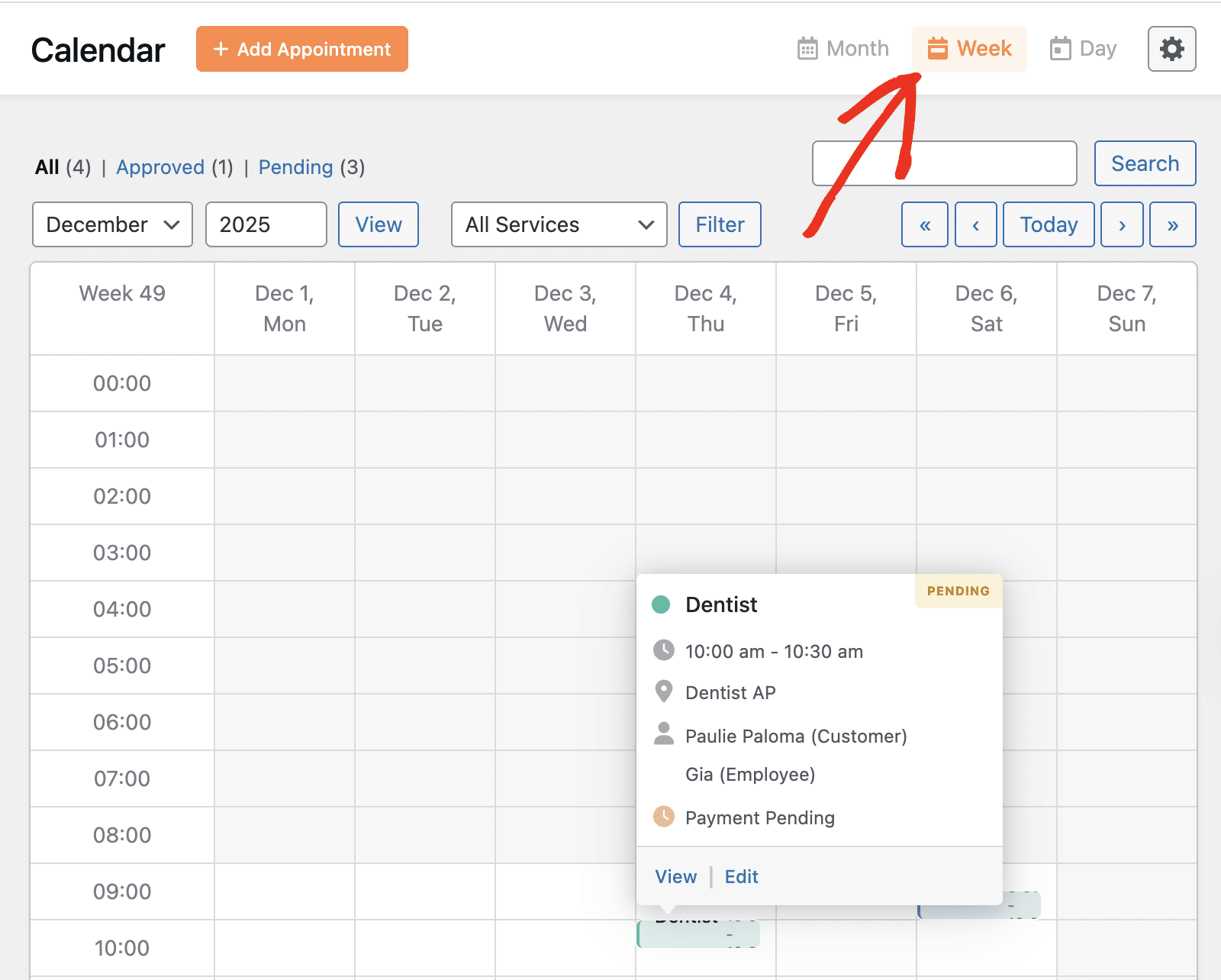The width and height of the screenshot is (1221, 980).
Task: Click Edit link in Dentist popup
Action: [741, 876]
